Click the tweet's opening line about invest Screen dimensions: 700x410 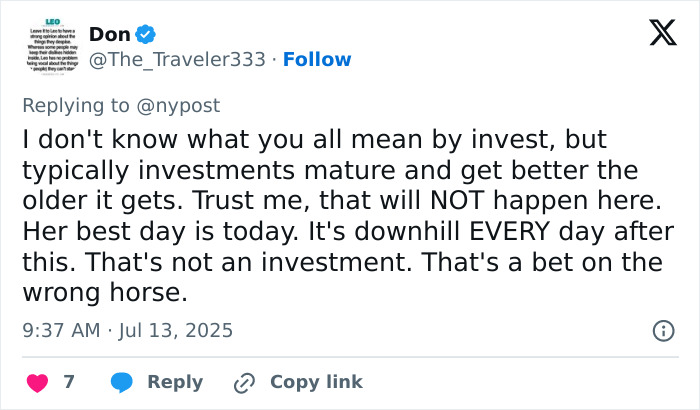313,138
